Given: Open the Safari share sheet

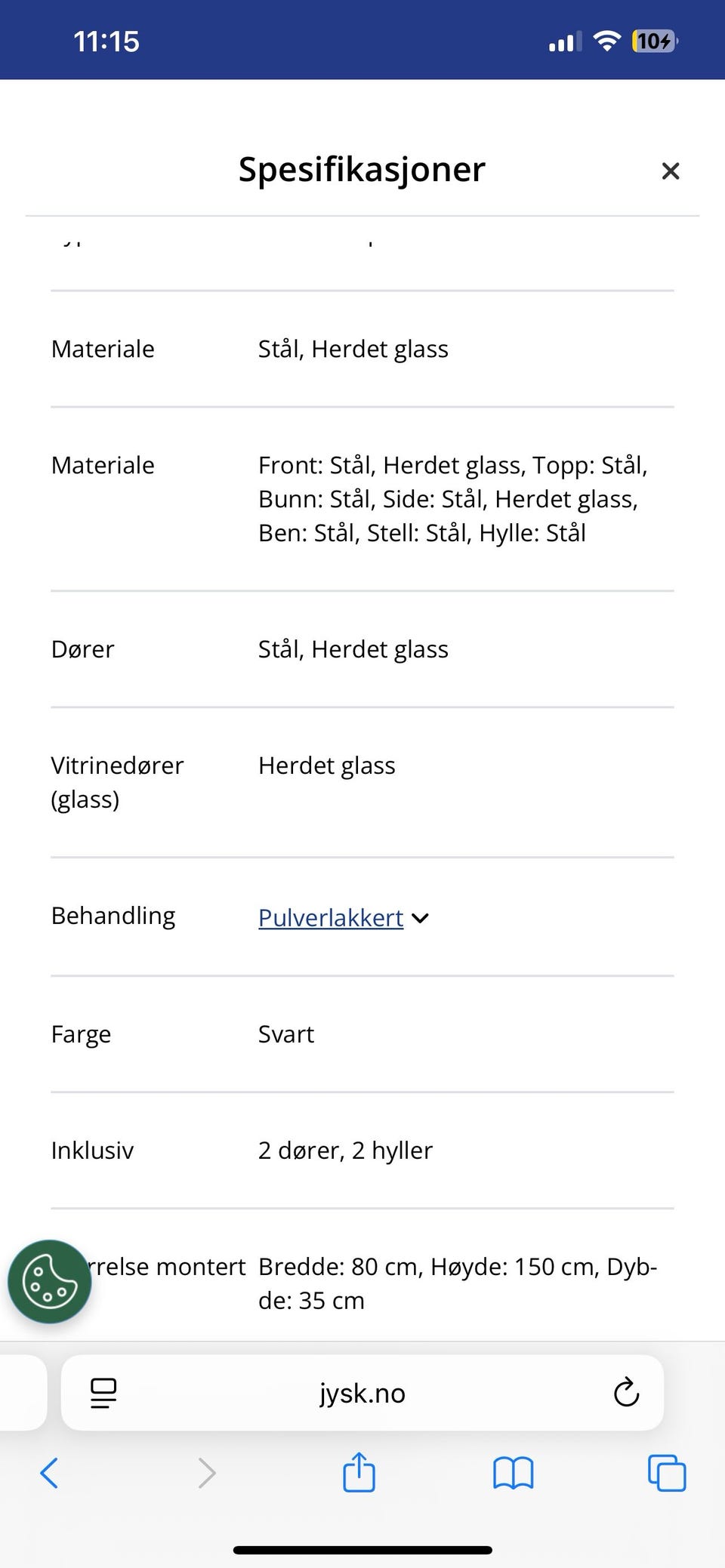Looking at the screenshot, I should [359, 1472].
